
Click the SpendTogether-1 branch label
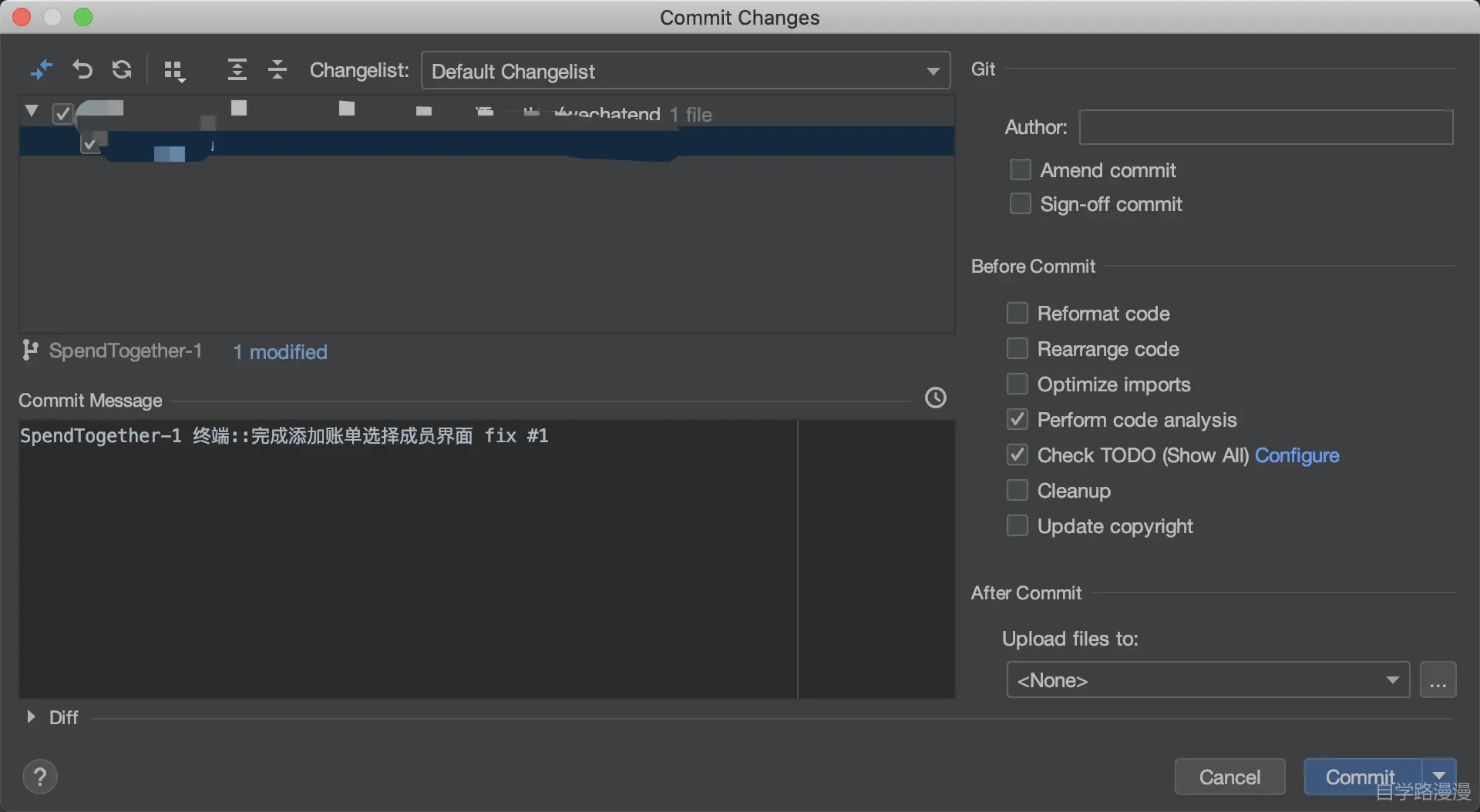tap(126, 351)
